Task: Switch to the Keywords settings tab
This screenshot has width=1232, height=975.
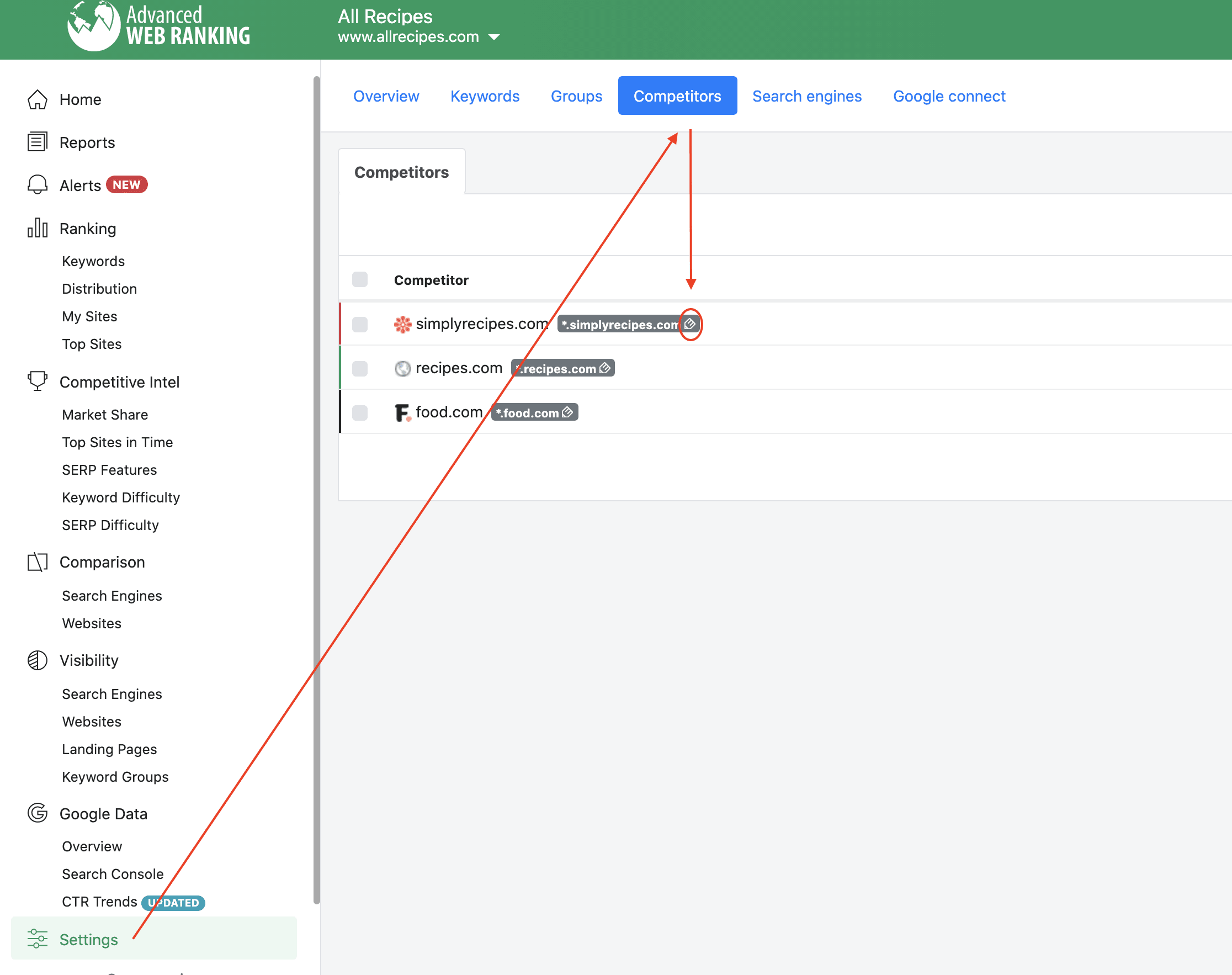Action: point(485,96)
